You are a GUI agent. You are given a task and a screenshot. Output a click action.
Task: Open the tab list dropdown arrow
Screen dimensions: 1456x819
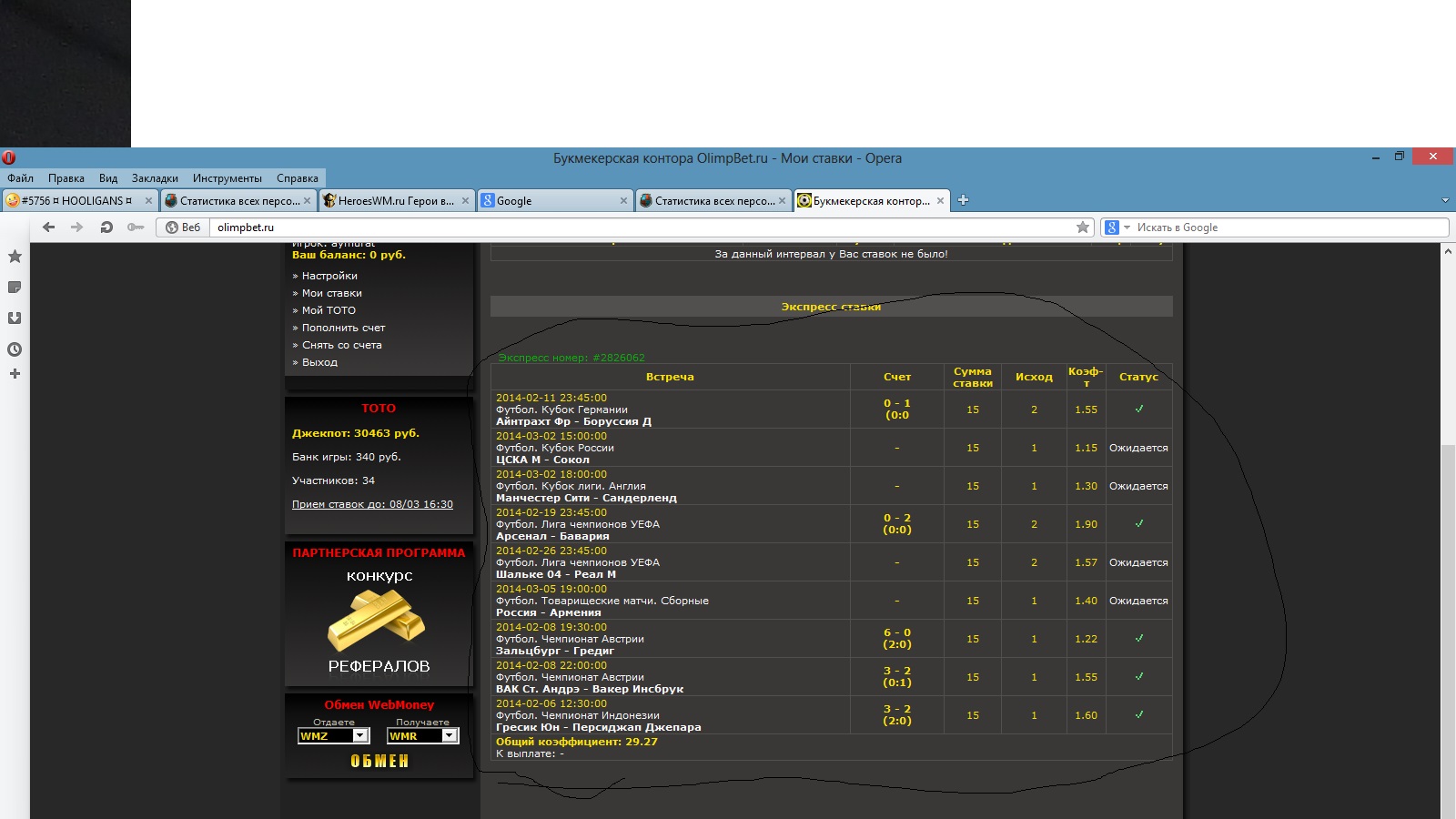coord(1445,200)
